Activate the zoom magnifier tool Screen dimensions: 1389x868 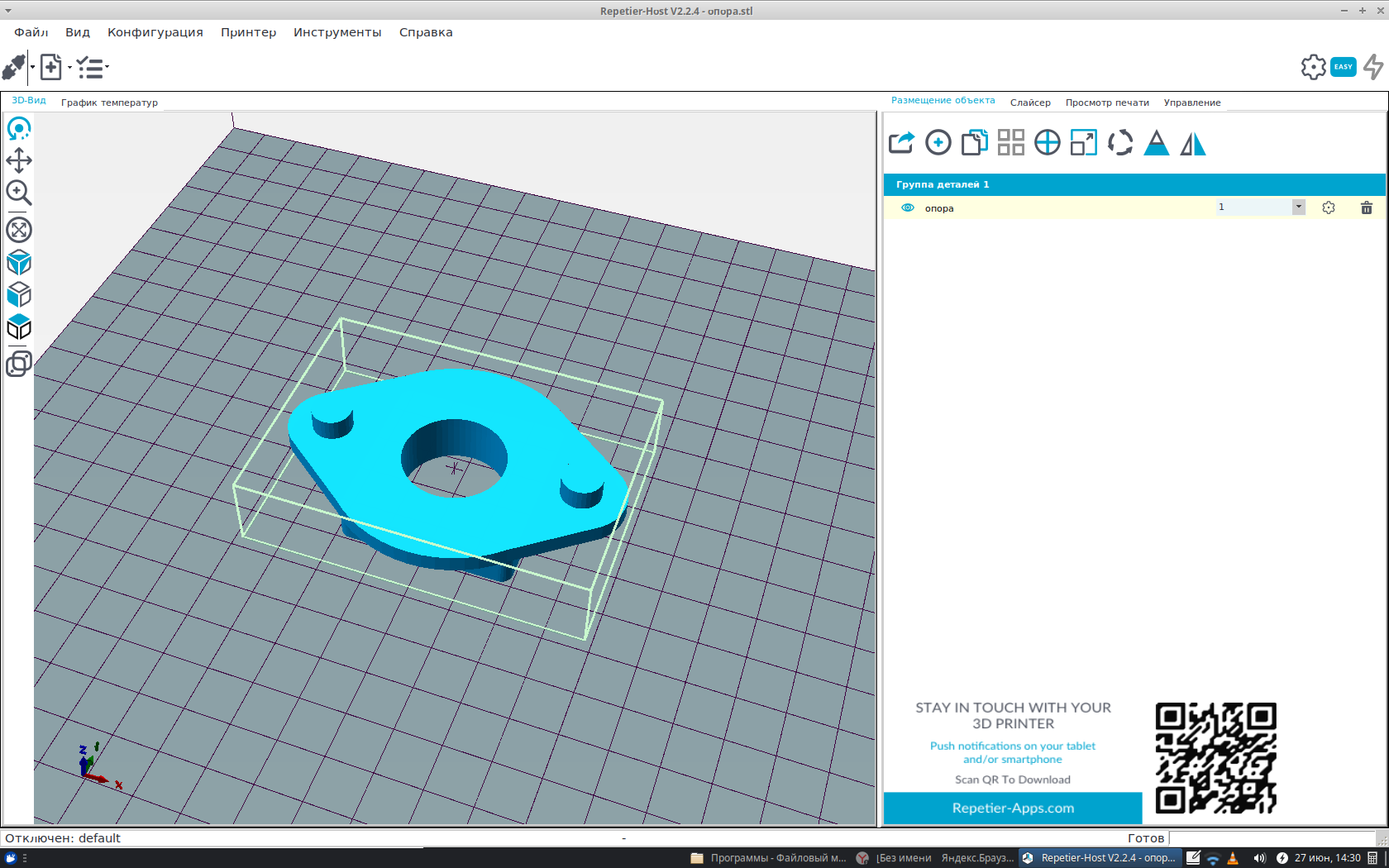click(19, 193)
